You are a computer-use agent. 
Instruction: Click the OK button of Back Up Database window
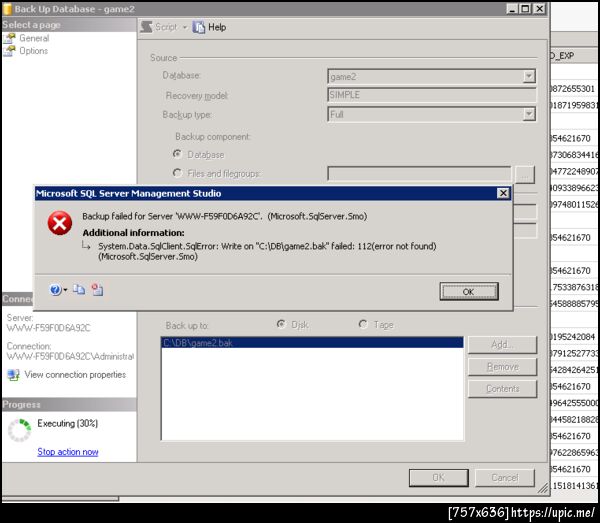click(439, 477)
